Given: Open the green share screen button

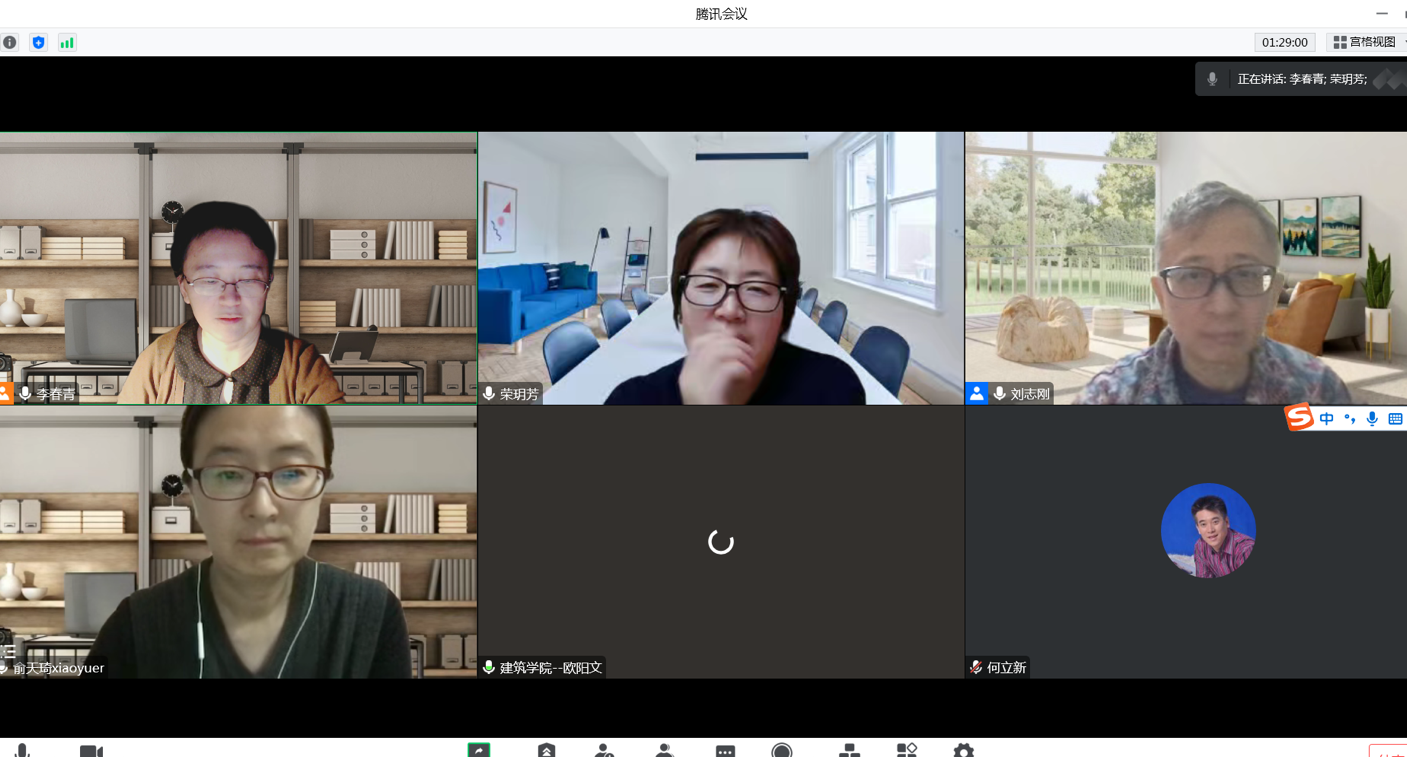Looking at the screenshot, I should [x=479, y=750].
